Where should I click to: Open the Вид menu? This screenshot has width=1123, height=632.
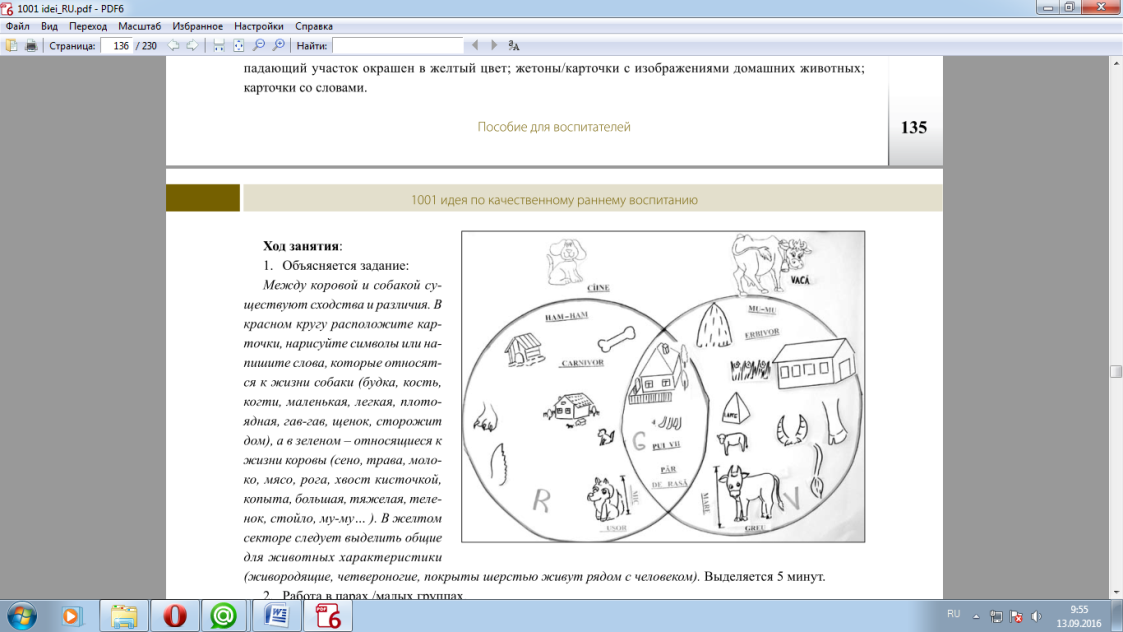click(x=49, y=26)
